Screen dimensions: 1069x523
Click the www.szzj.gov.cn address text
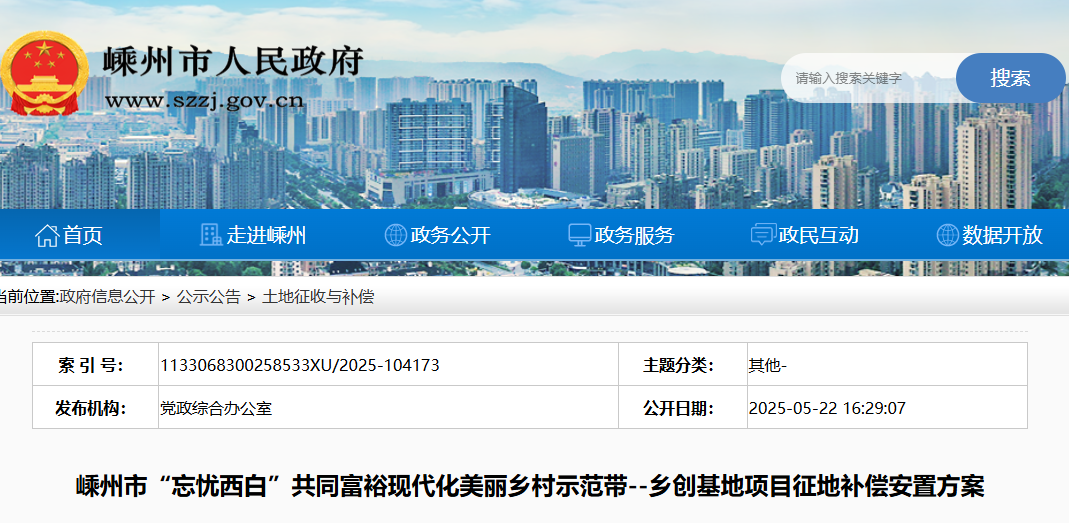click(x=204, y=100)
